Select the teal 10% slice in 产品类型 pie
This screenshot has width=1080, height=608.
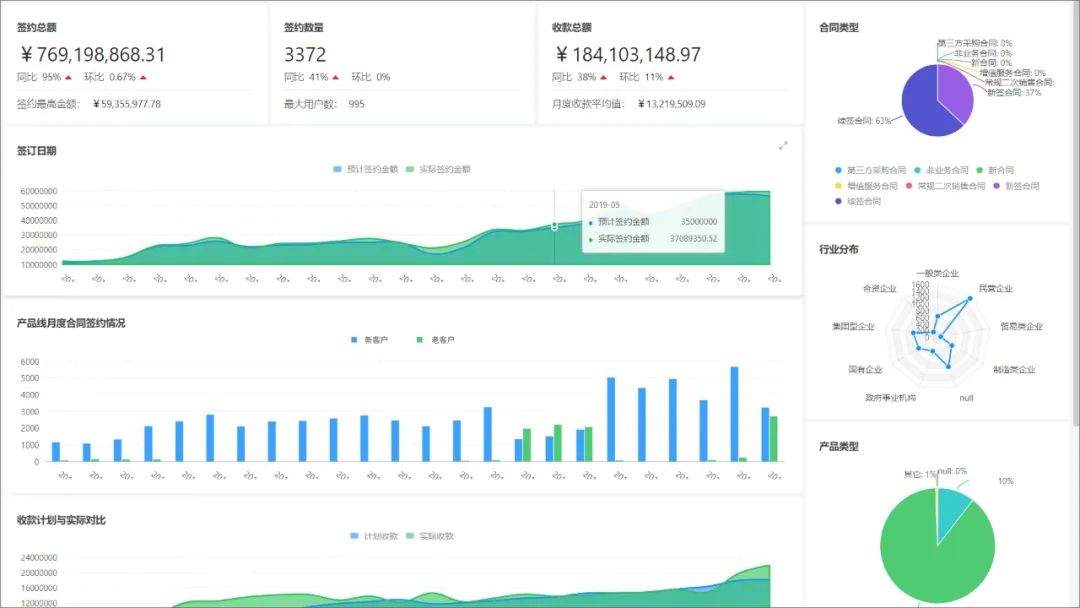click(953, 511)
